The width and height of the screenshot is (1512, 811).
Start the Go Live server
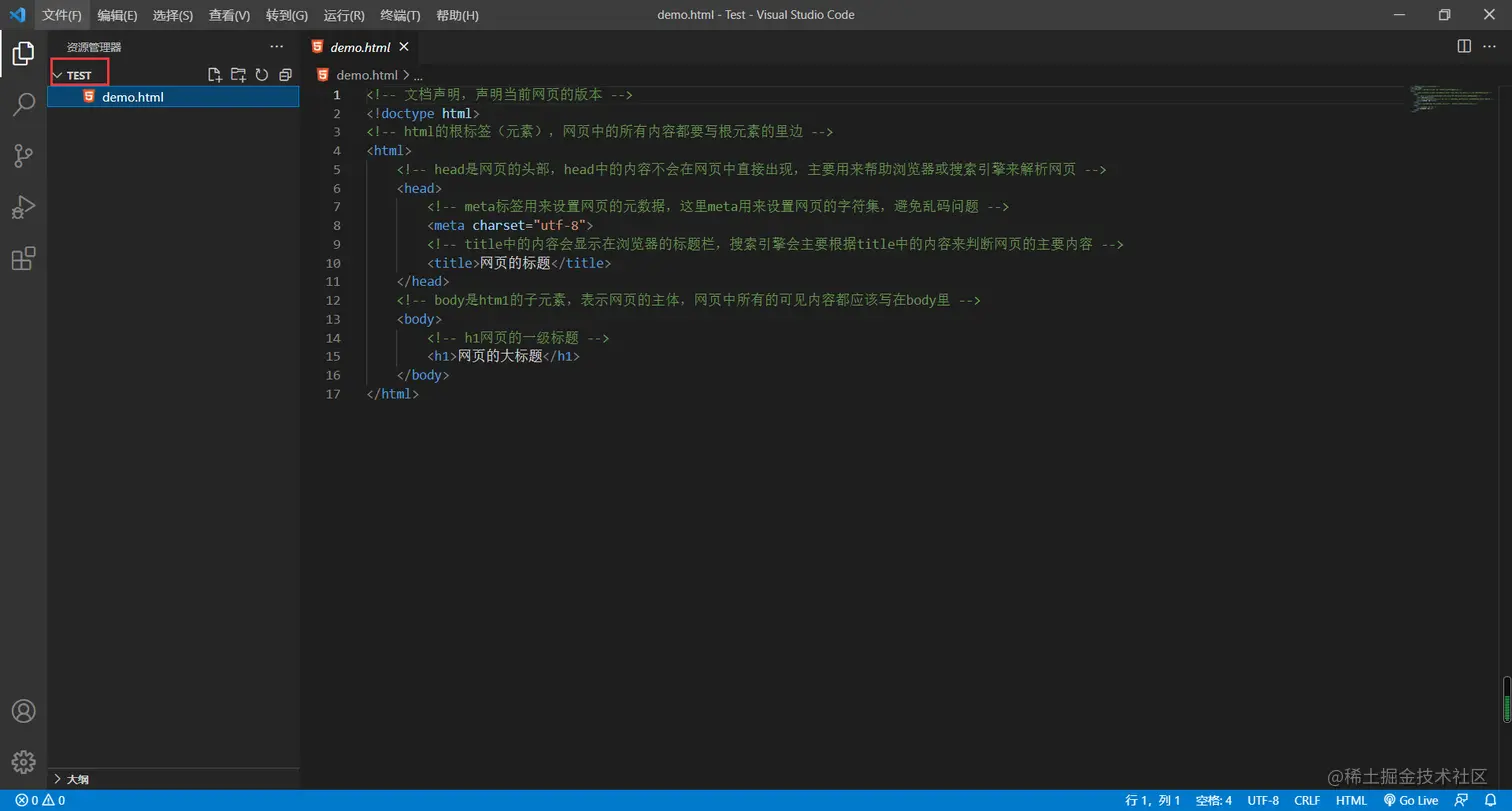[1412, 800]
